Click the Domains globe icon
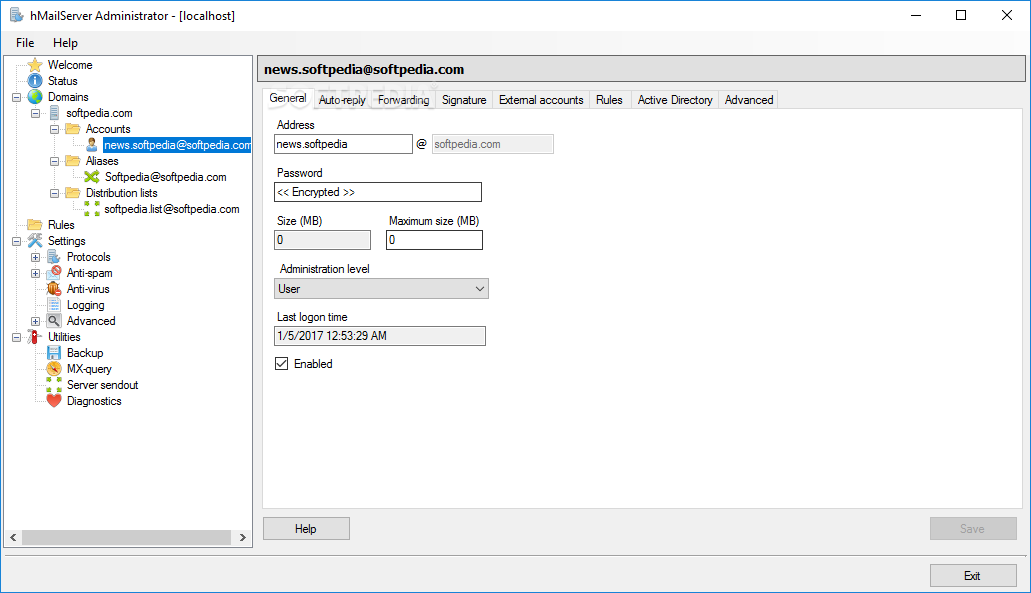Viewport: 1031px width, 593px height. 35,97
